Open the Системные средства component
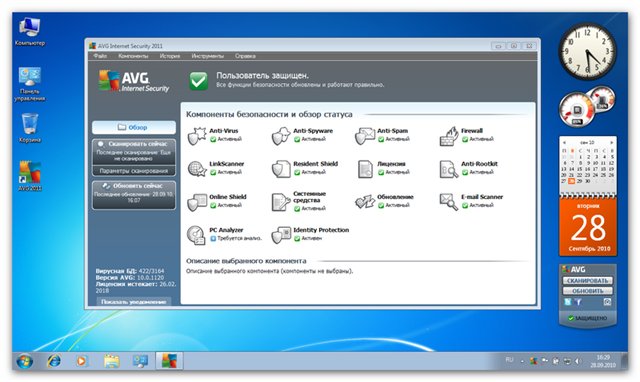 pos(299,201)
